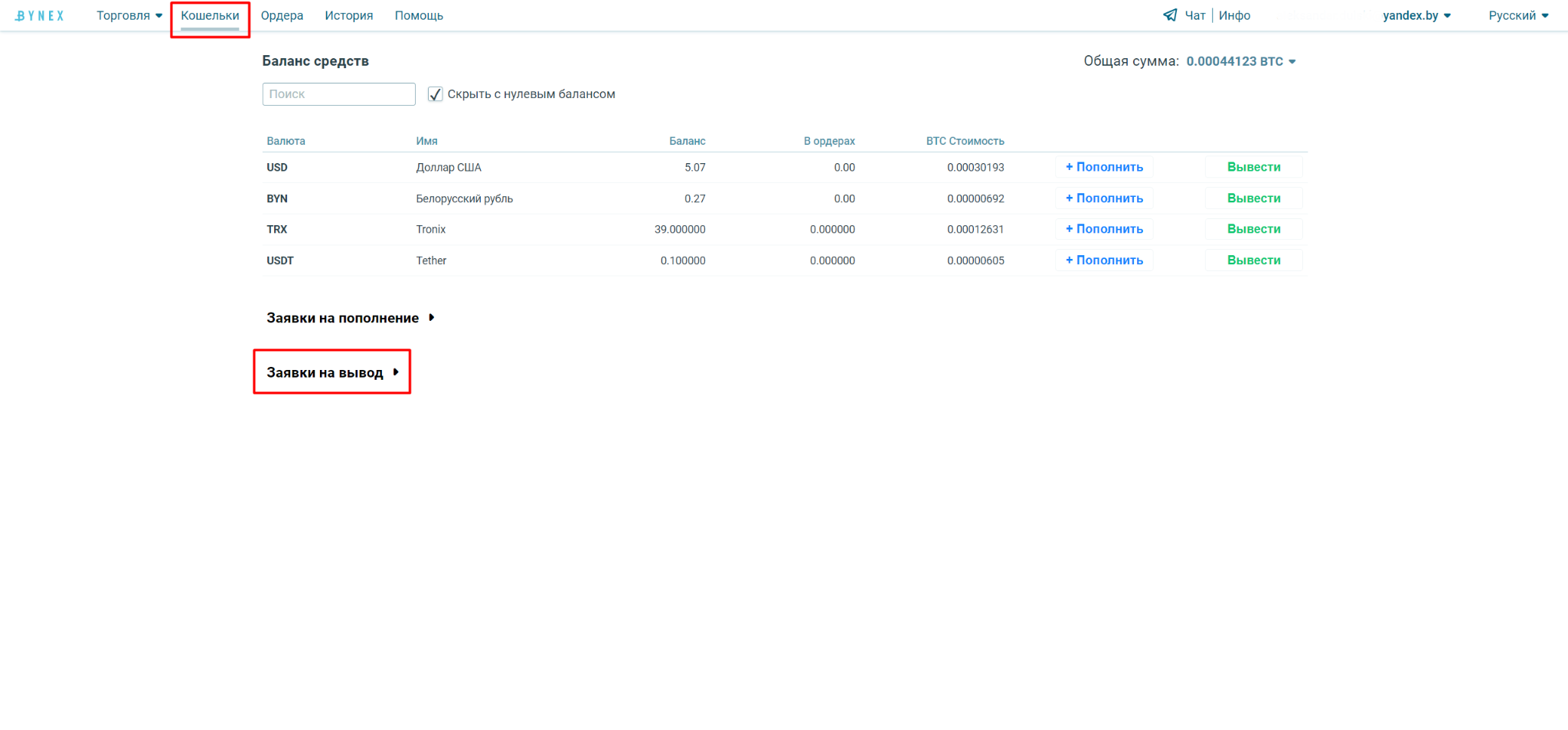The image size is (1568, 730).
Task: Open the Помощь section
Action: 419,15
